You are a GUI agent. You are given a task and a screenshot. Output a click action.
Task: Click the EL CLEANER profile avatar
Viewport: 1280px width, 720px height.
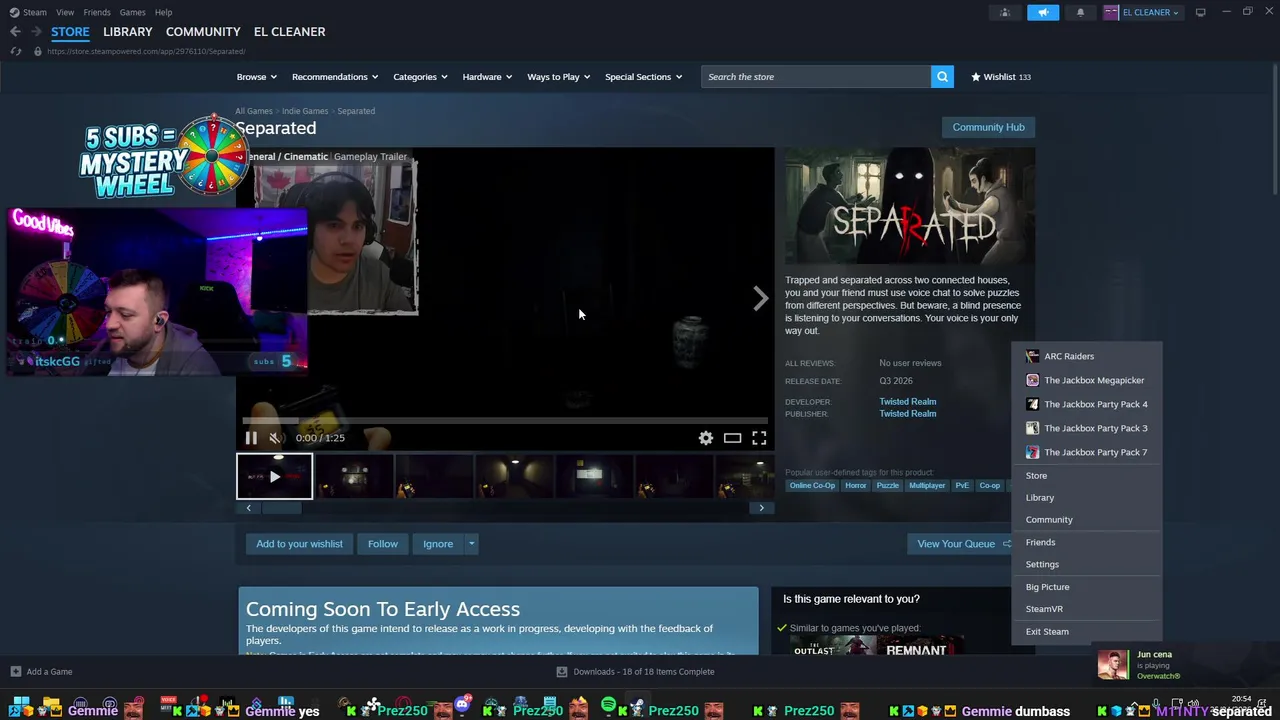coord(1111,12)
